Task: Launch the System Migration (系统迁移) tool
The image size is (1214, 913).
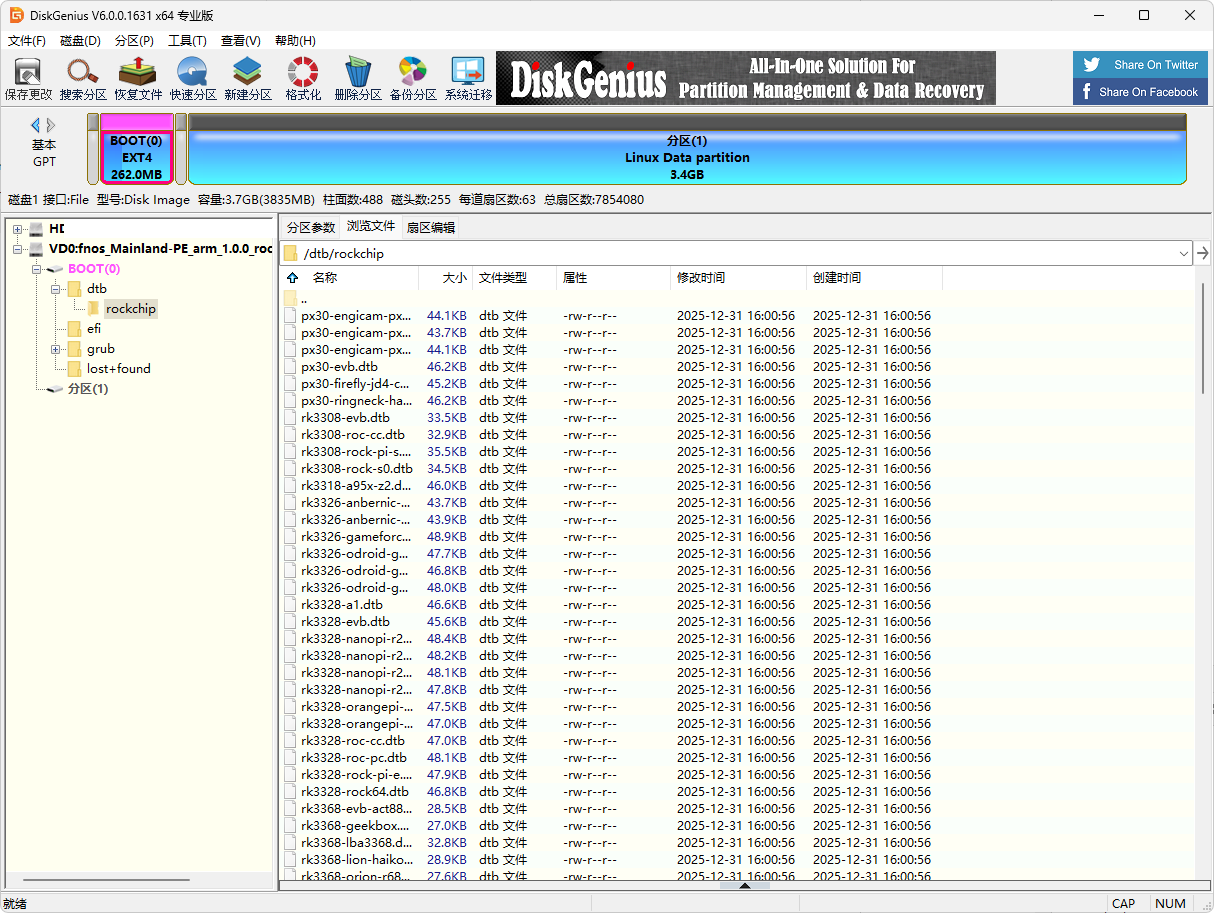Action: pos(468,78)
